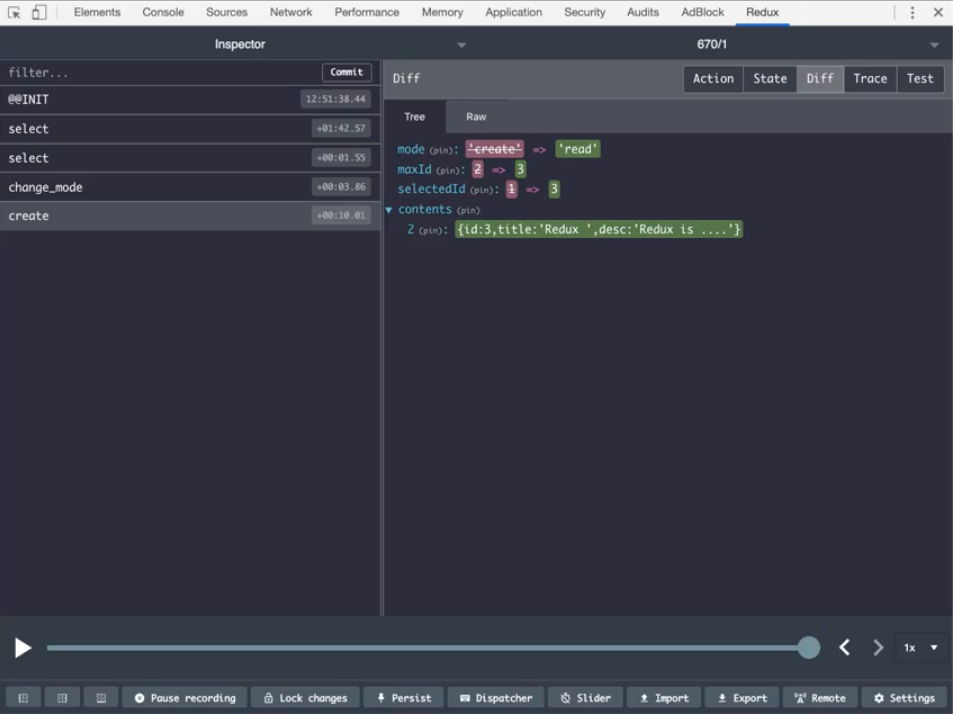Screen dimensions: 953x714
Task: Open the Memory tab
Action: tap(442, 12)
